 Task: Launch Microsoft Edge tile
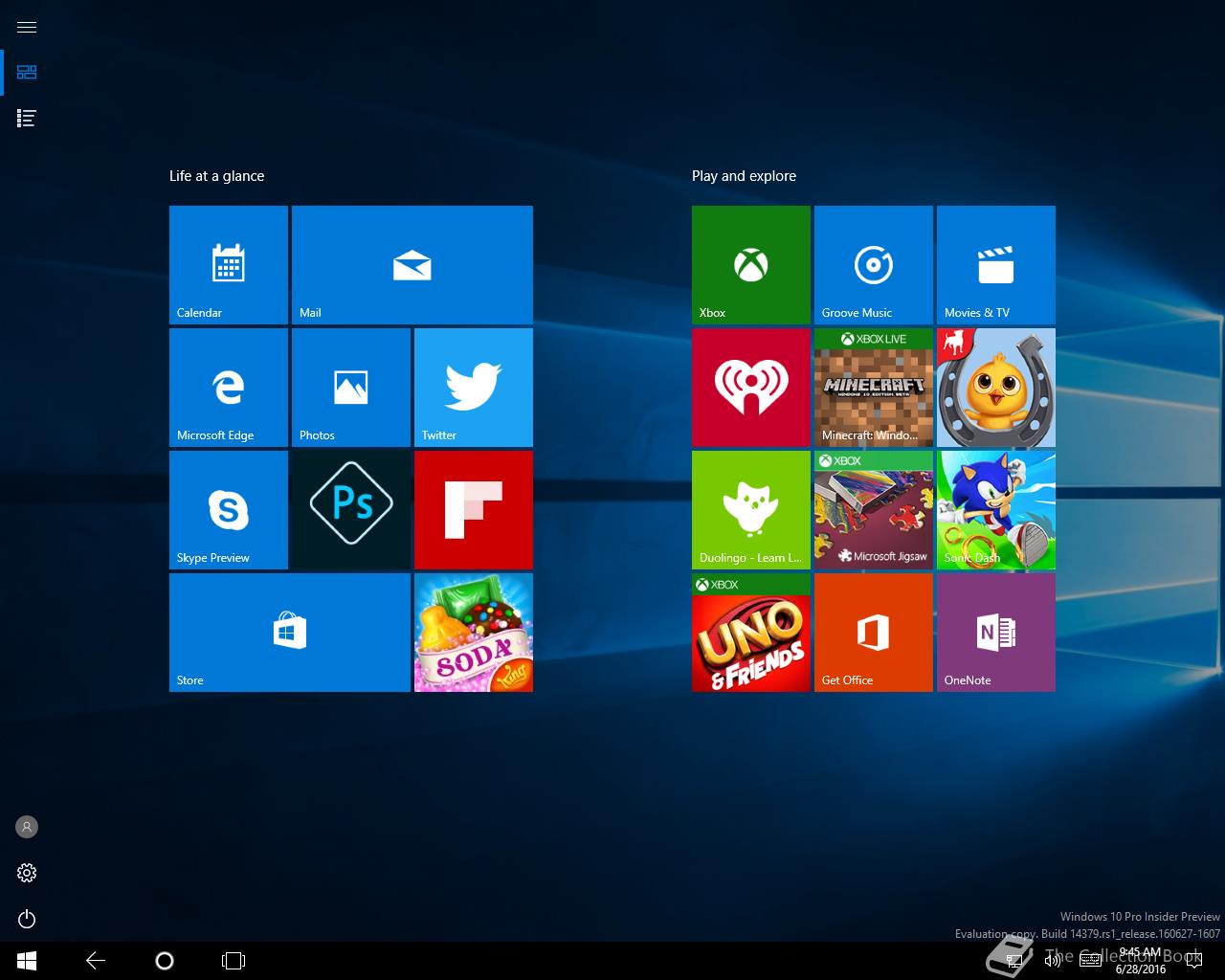click(x=229, y=388)
